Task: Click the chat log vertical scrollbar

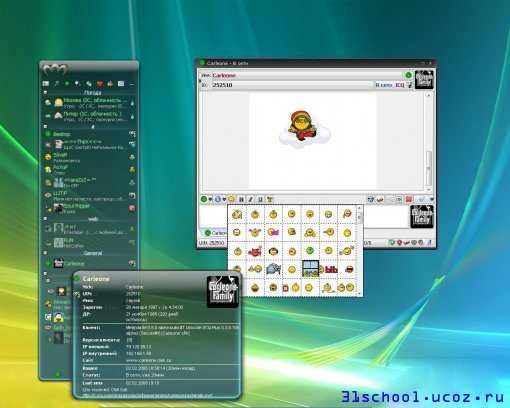Action: click(x=429, y=142)
